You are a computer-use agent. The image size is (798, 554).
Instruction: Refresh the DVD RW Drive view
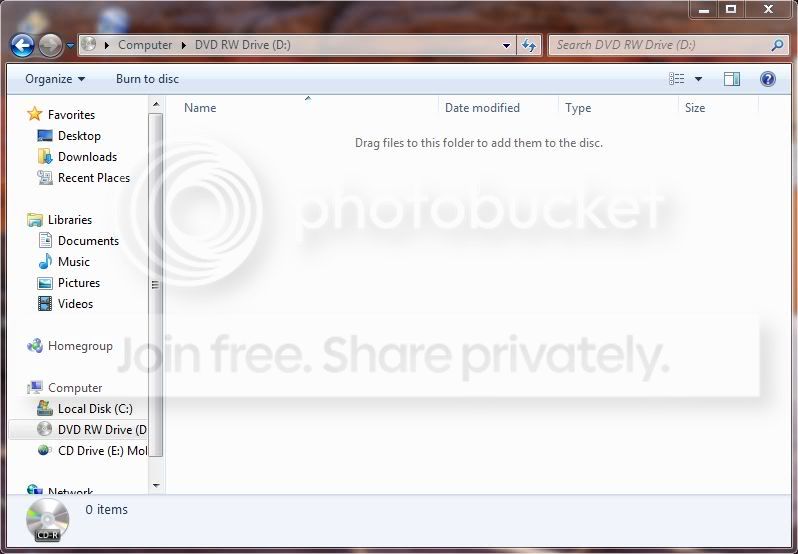tap(529, 46)
